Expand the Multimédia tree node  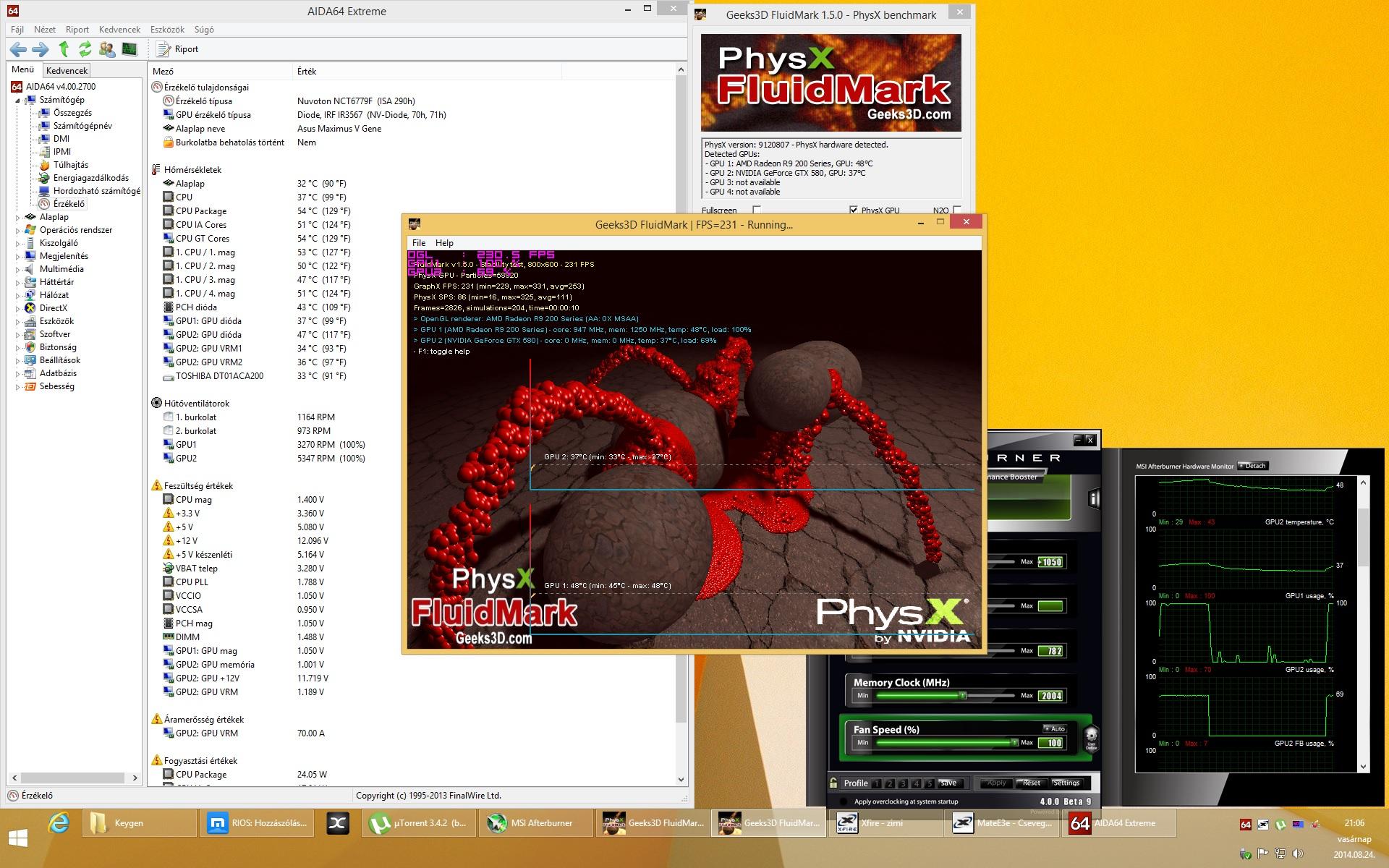click(x=18, y=269)
